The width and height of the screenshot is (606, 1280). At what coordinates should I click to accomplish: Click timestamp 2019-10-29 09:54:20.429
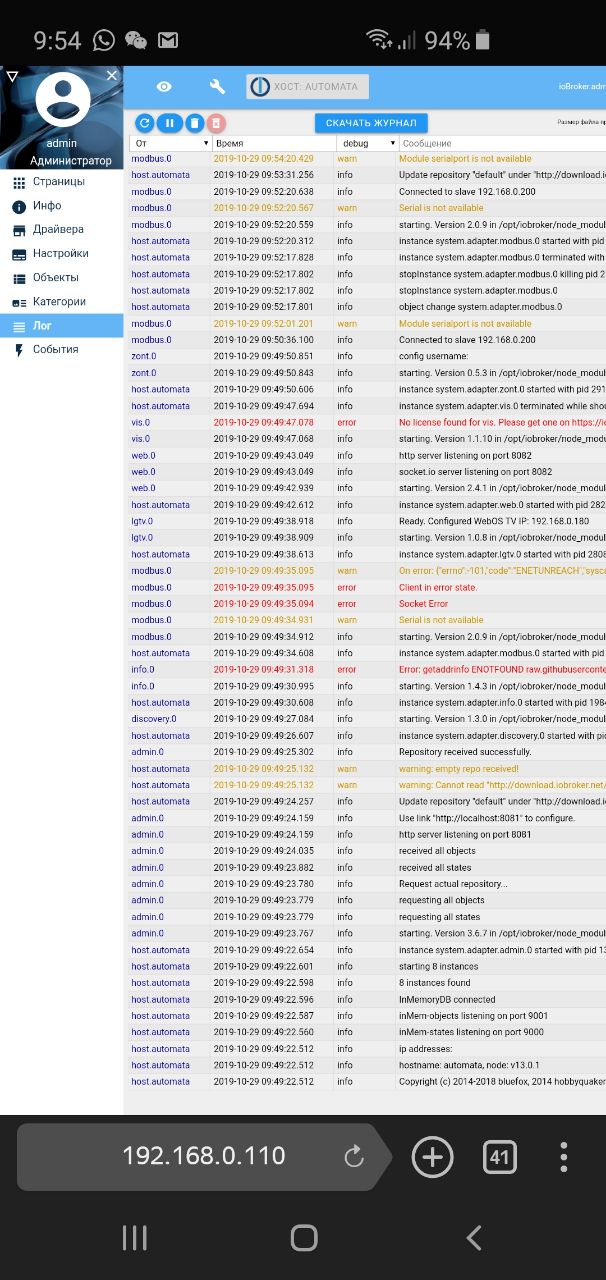tap(263, 159)
